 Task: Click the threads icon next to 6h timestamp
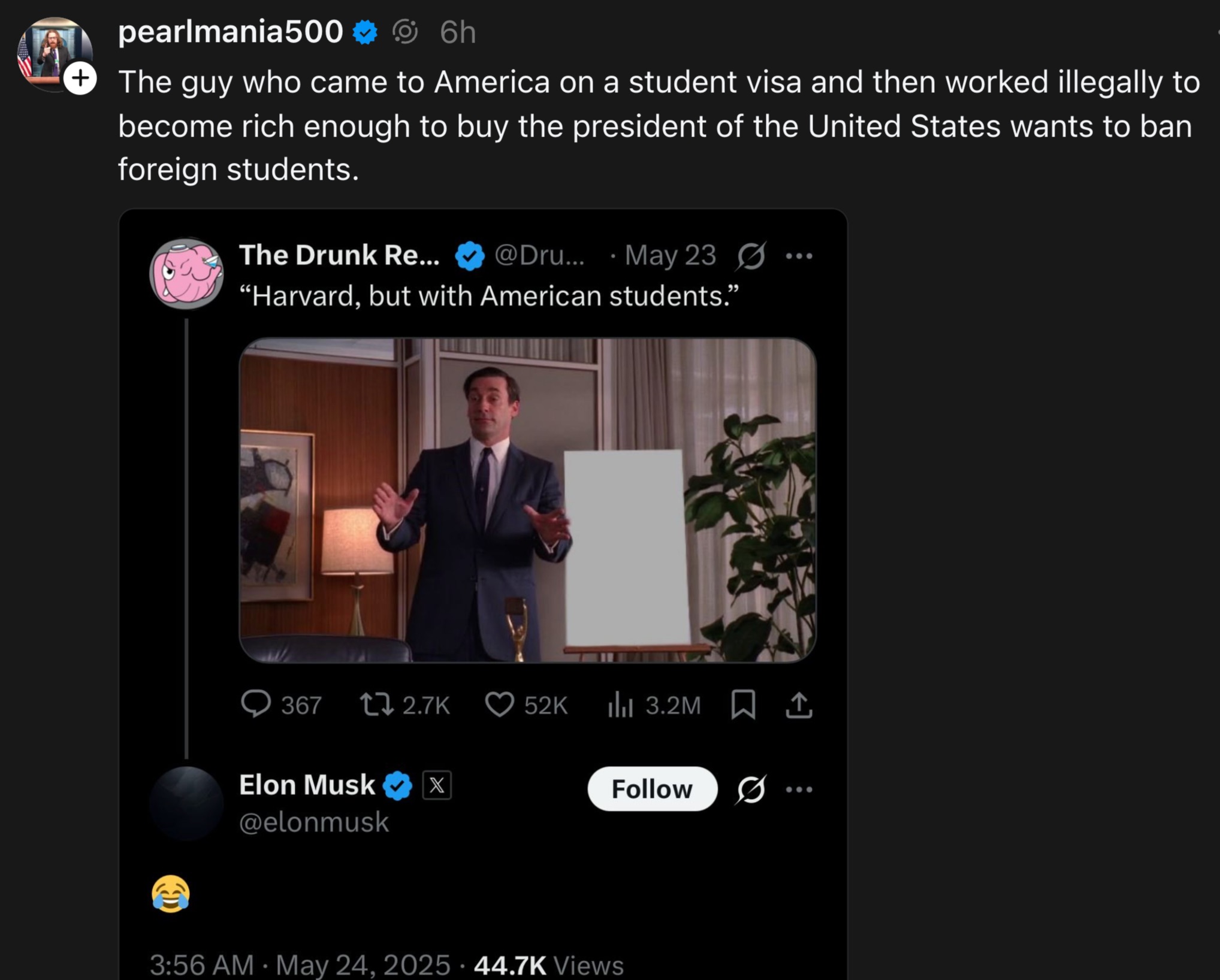(x=405, y=32)
